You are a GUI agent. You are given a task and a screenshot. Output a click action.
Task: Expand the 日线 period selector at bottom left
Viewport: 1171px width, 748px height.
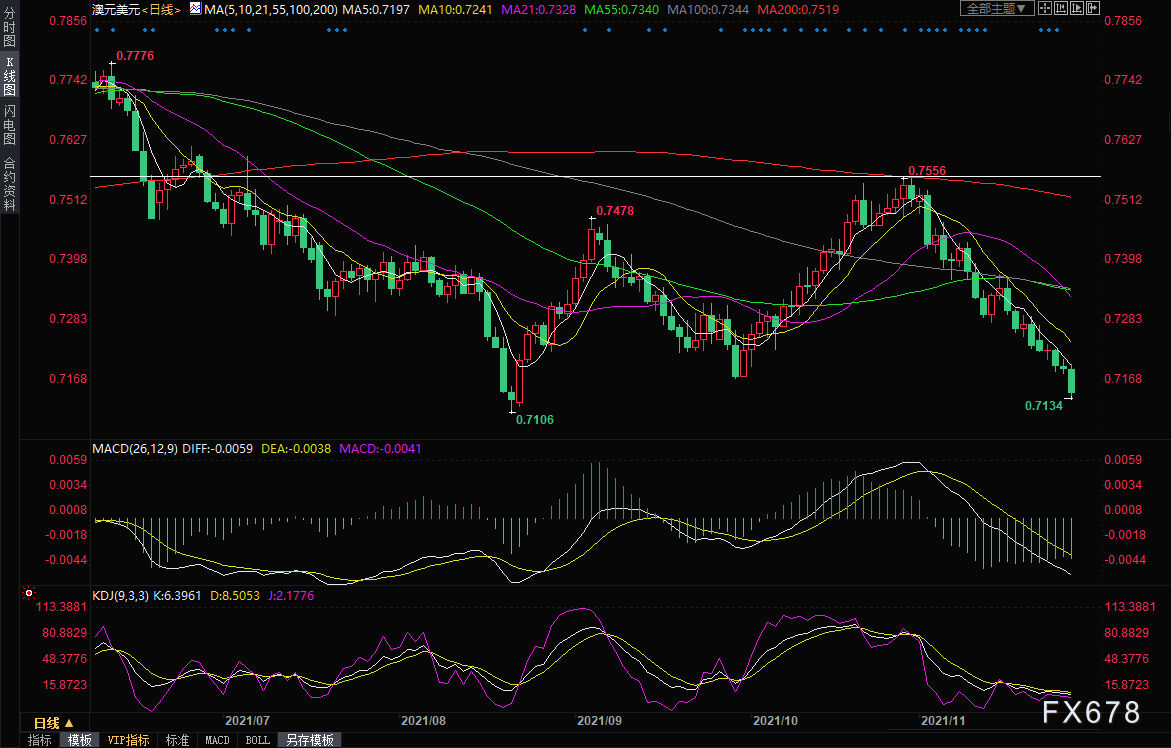[53, 722]
